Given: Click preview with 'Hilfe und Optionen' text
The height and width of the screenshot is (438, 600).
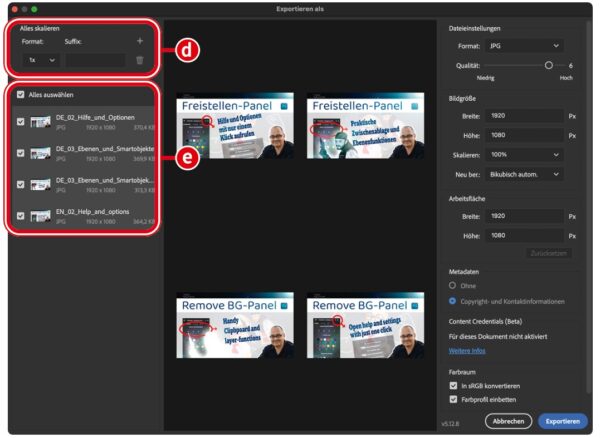Looking at the screenshot, I should click(235, 125).
